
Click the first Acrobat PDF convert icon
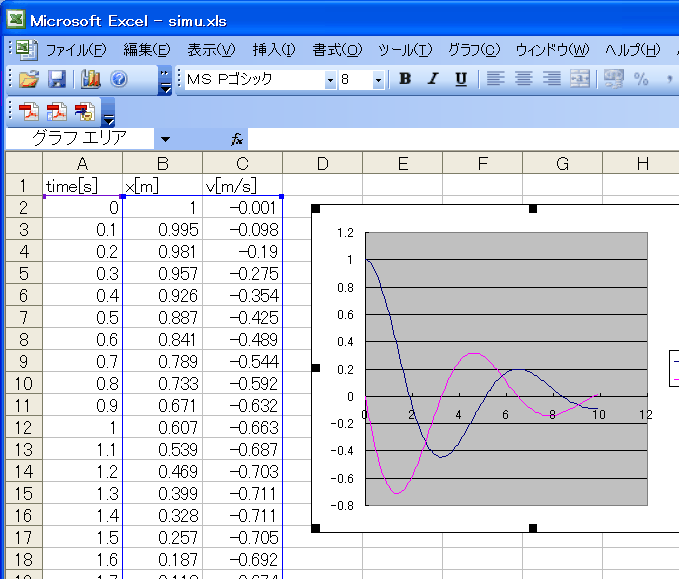(x=28, y=112)
